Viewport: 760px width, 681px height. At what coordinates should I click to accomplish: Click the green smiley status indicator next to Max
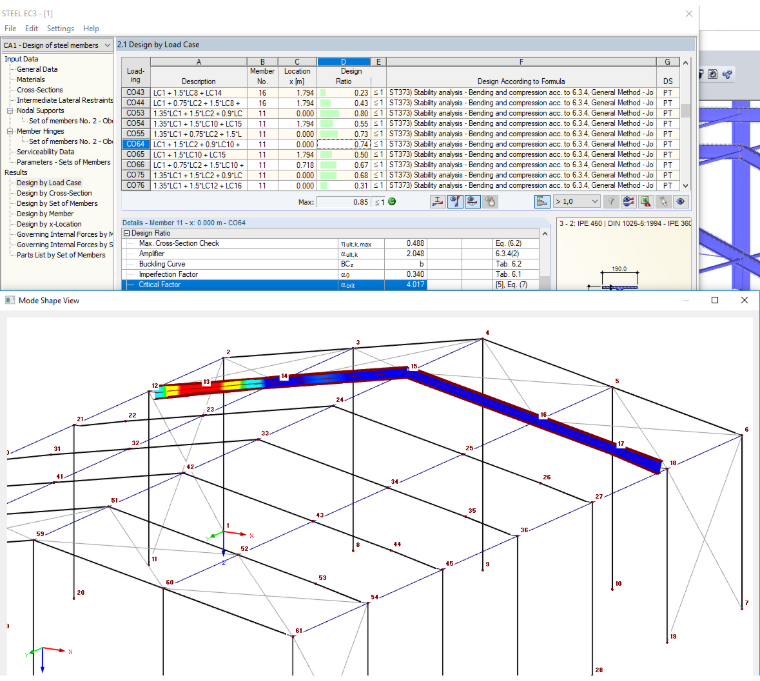tap(392, 202)
